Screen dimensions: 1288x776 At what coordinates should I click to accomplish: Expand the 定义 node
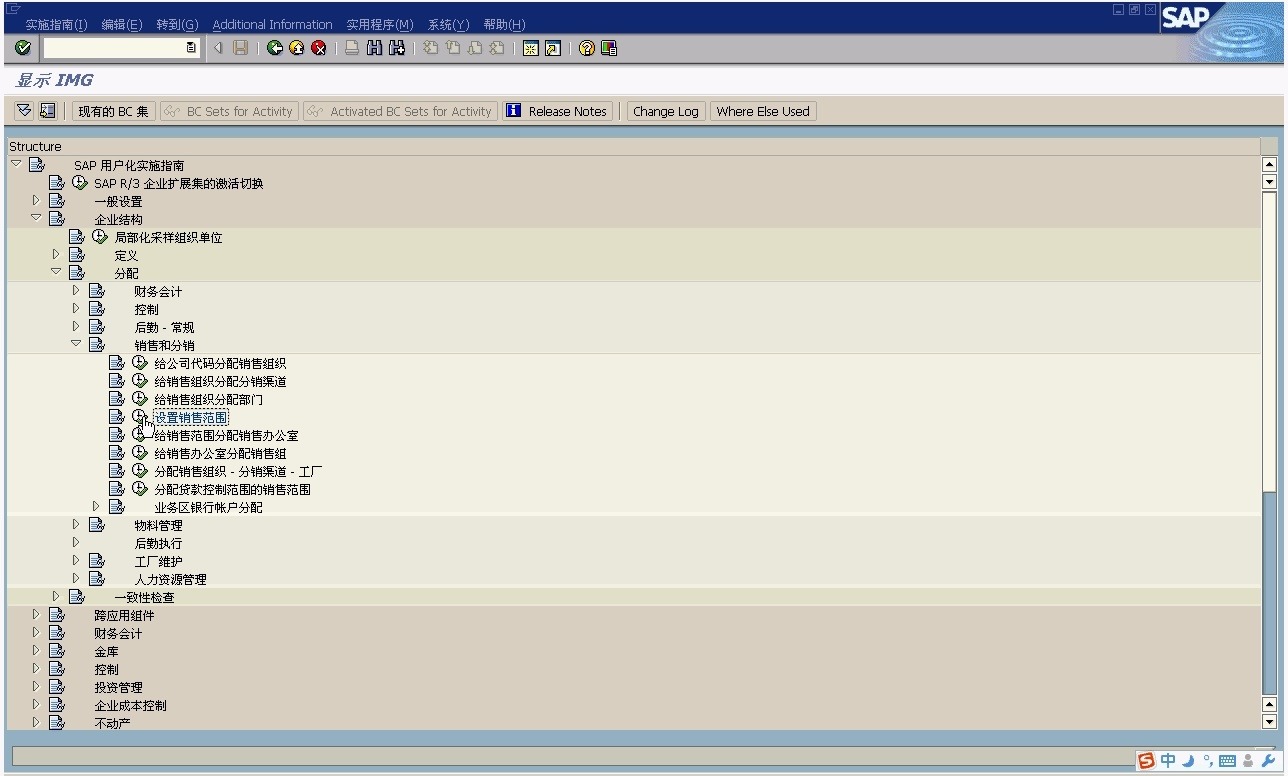click(56, 254)
